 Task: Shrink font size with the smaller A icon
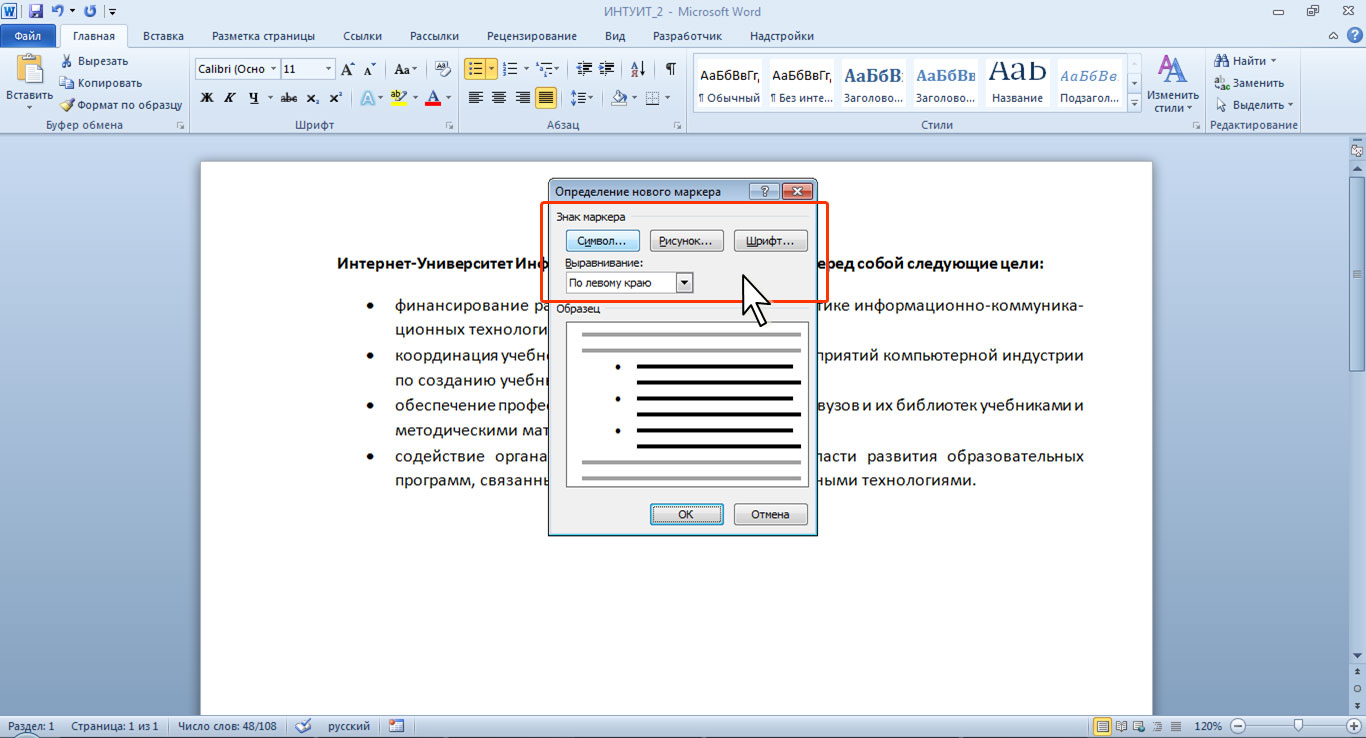tap(369, 69)
